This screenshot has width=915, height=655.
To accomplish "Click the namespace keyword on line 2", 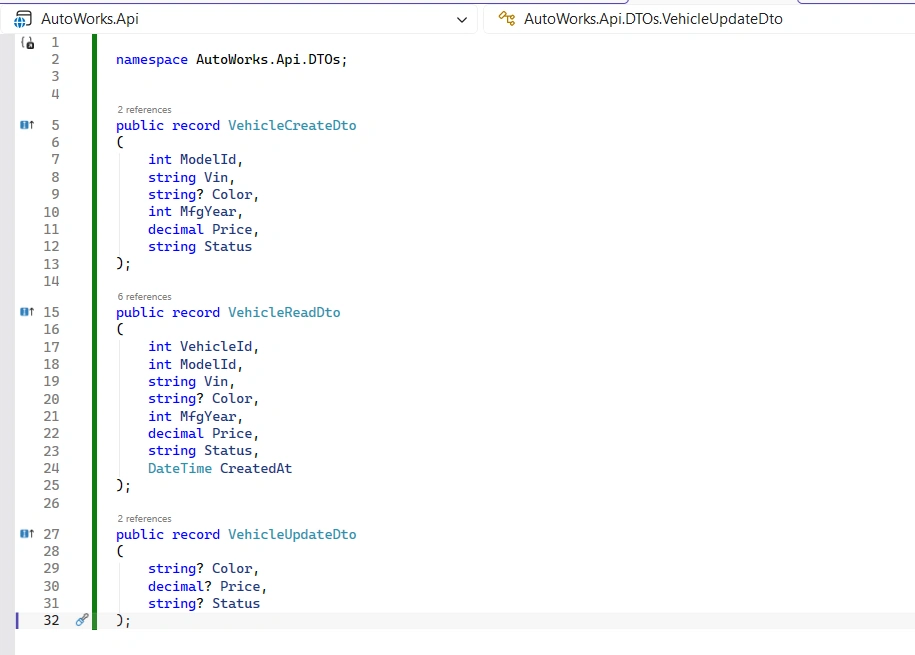I will pos(152,60).
